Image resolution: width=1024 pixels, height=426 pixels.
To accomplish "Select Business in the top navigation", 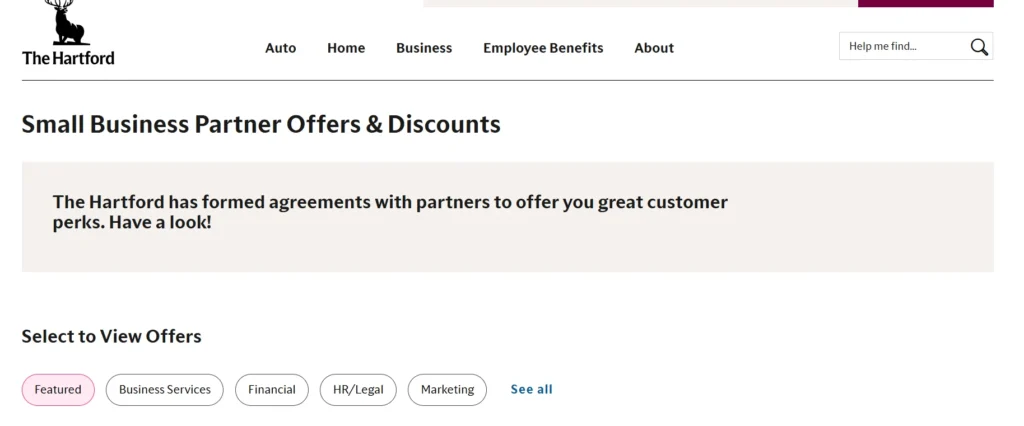I will tap(424, 48).
